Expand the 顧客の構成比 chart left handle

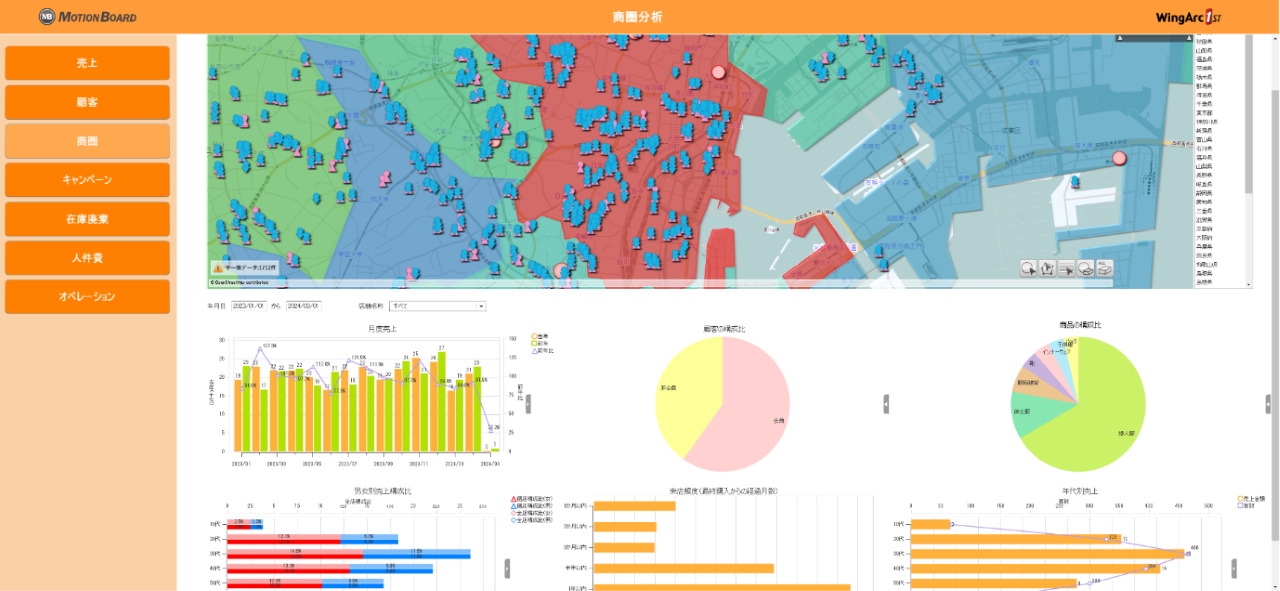tap(886, 403)
